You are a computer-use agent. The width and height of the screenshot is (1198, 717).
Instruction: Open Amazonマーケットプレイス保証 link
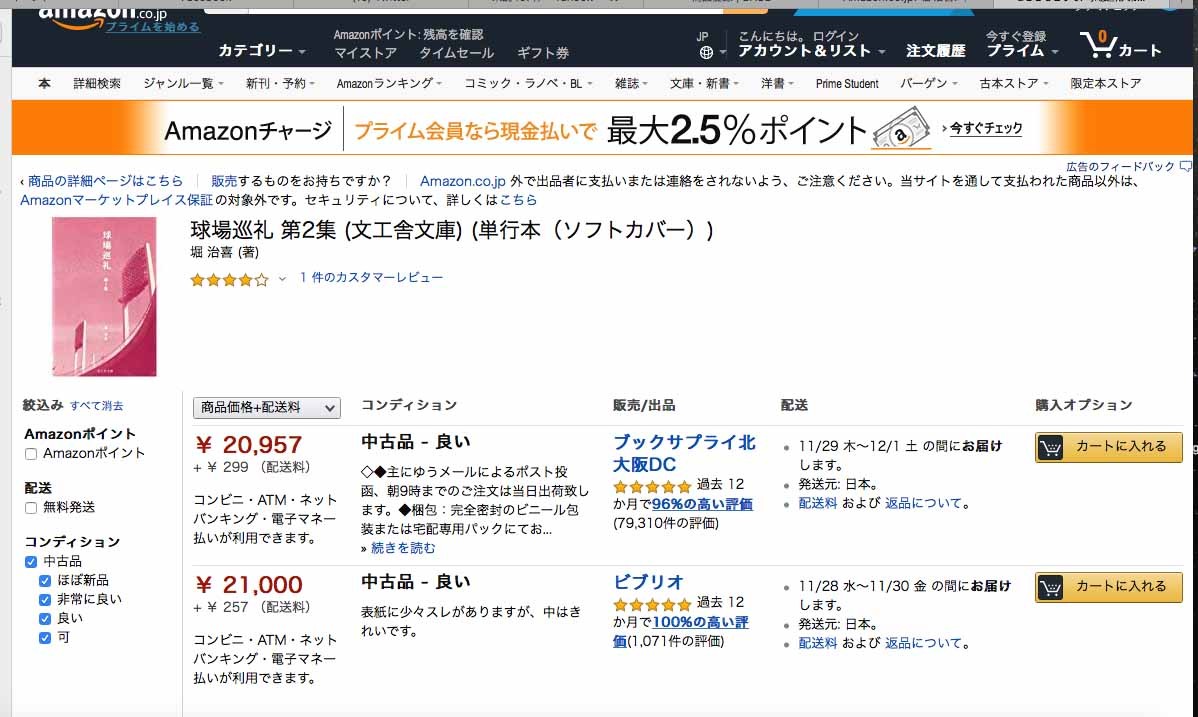[116, 200]
